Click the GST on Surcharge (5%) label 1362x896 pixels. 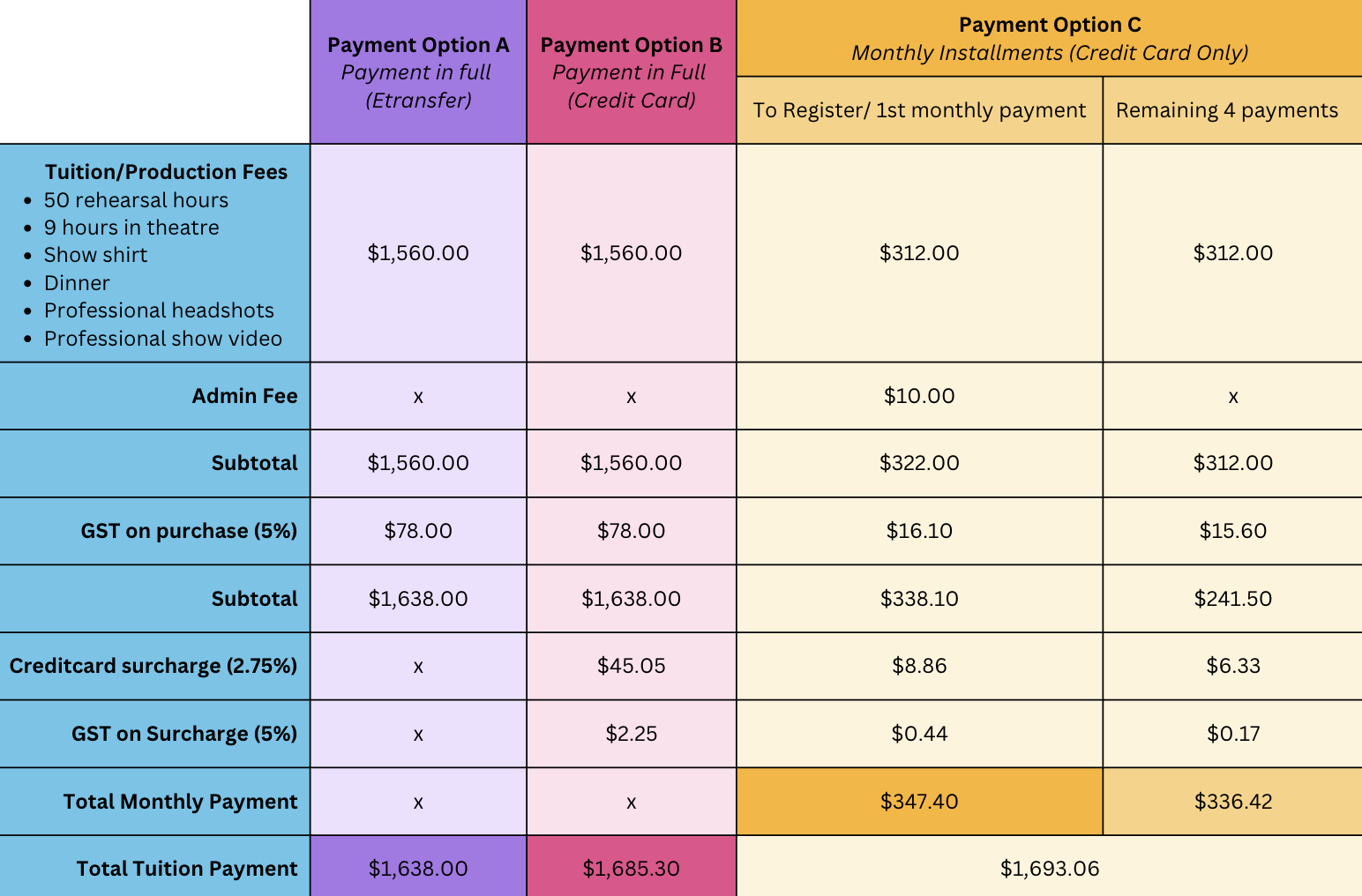click(x=184, y=734)
